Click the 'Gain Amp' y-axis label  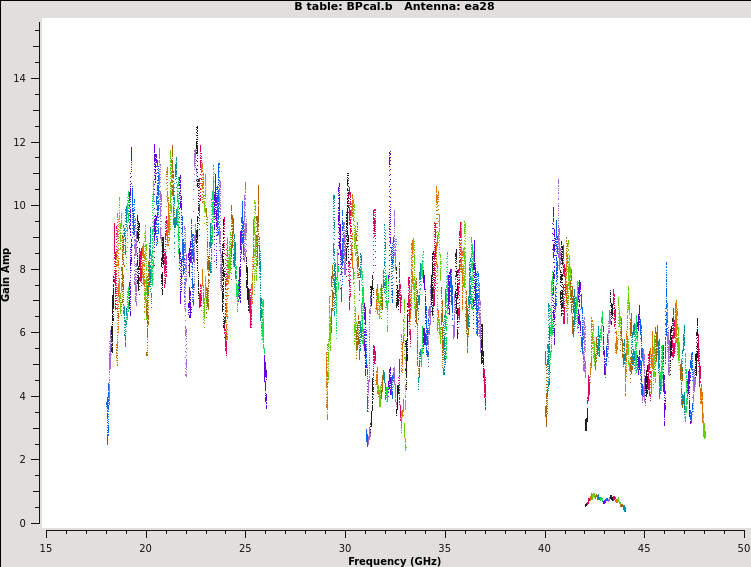click(x=7, y=274)
